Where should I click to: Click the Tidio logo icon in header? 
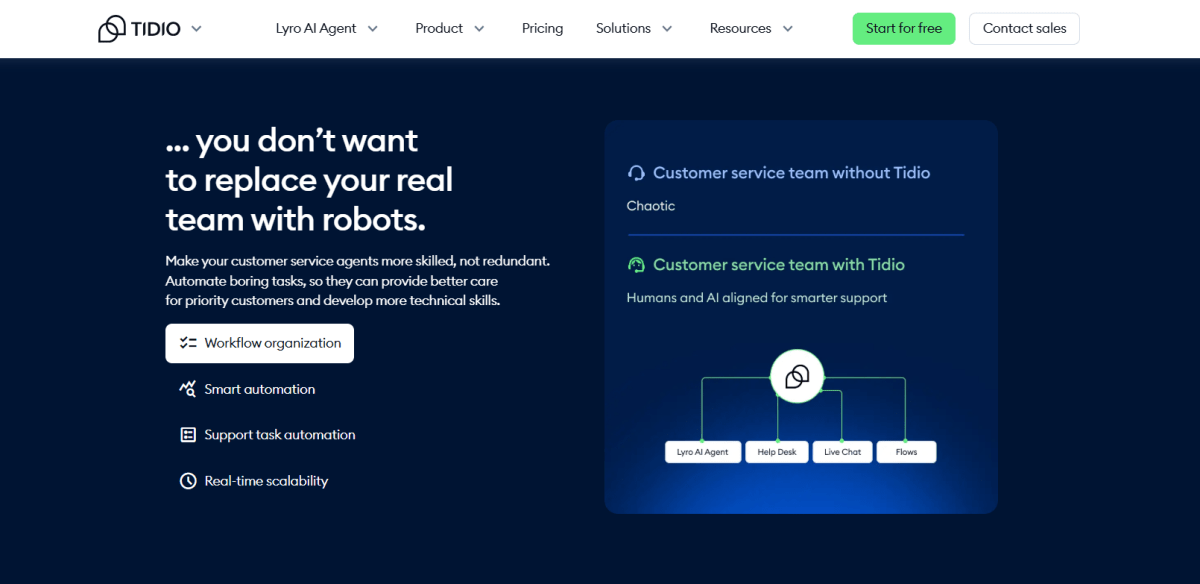pyautogui.click(x=111, y=29)
